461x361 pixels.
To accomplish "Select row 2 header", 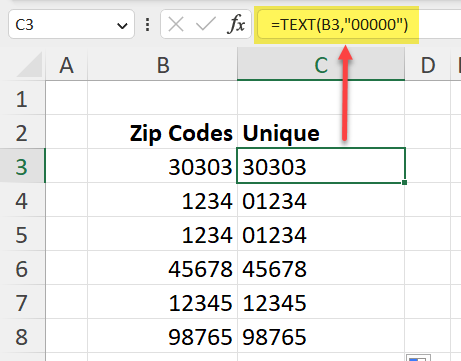I will 22,133.
